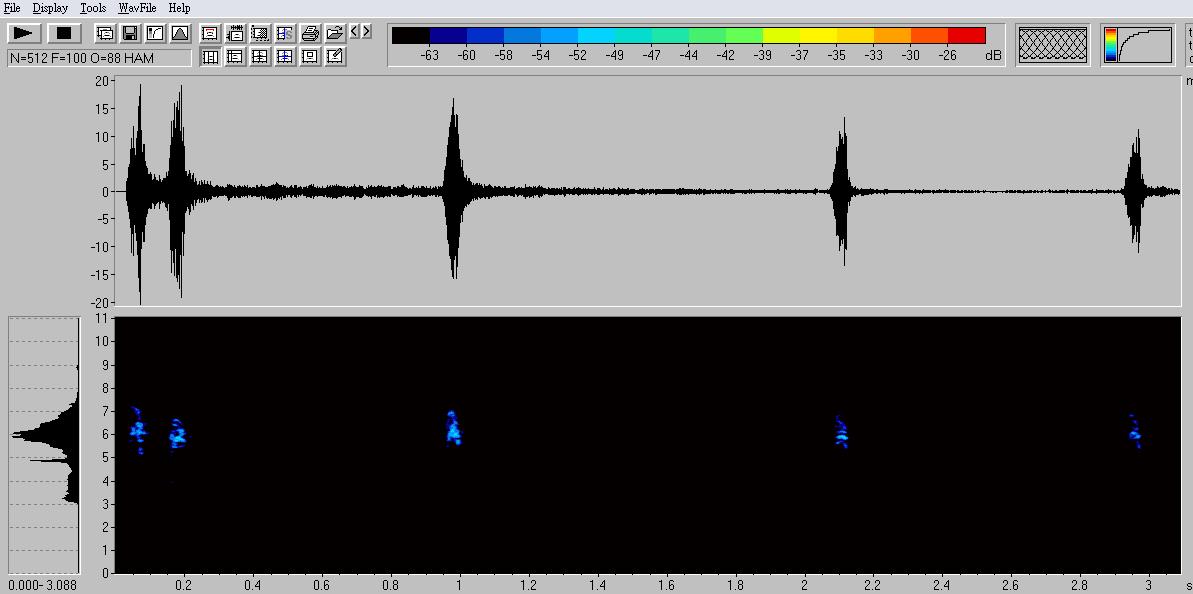Click the floppy disk save icon
Viewport: 1193px width, 594px height.
130,34
